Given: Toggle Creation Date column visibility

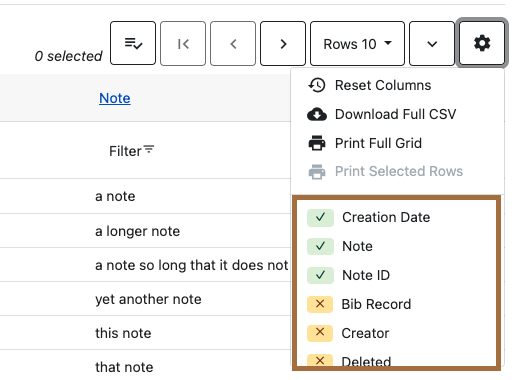Looking at the screenshot, I should (x=320, y=218).
